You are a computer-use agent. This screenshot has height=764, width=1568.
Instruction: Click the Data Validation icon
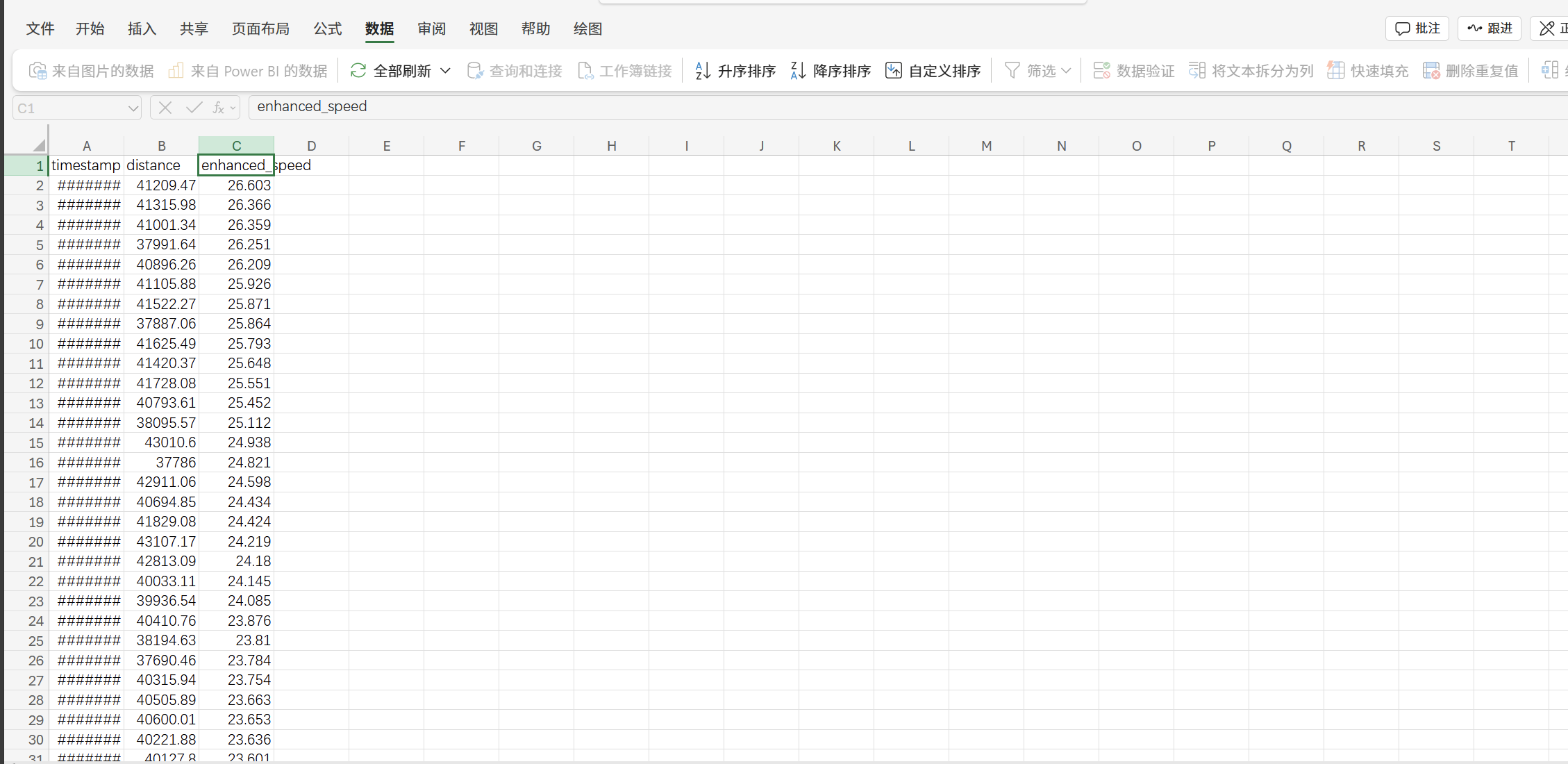[x=1101, y=71]
